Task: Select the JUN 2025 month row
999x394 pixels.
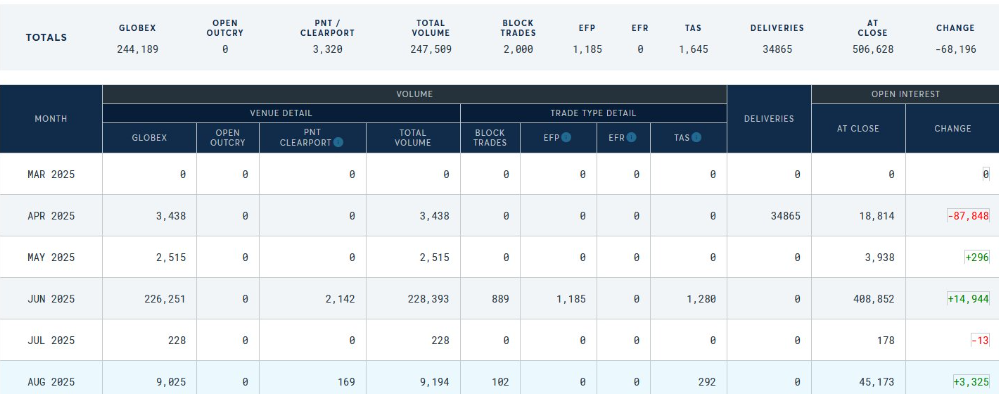Action: pos(500,298)
